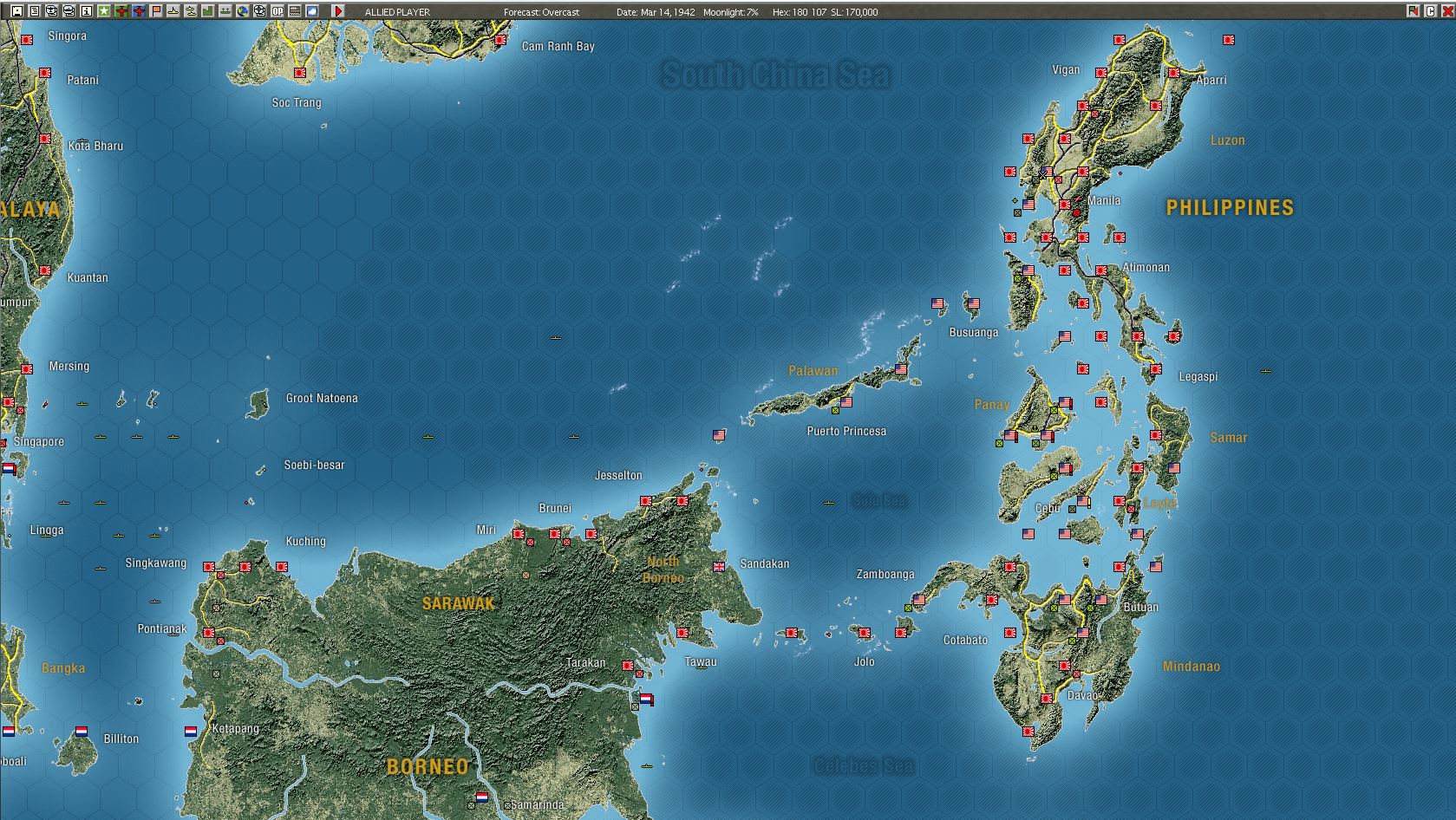Open the document list icon in toolbar
This screenshot has height=820, width=1456.
tap(34, 11)
